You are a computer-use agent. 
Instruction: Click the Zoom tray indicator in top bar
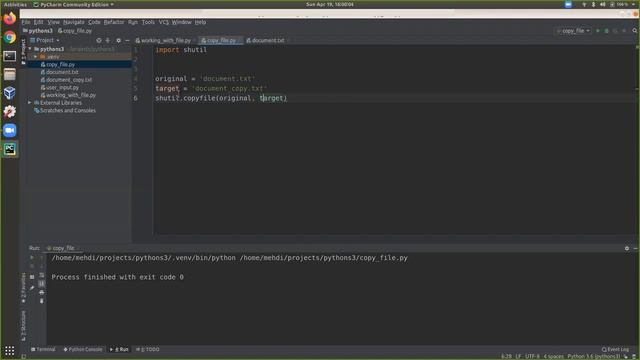(568, 4)
